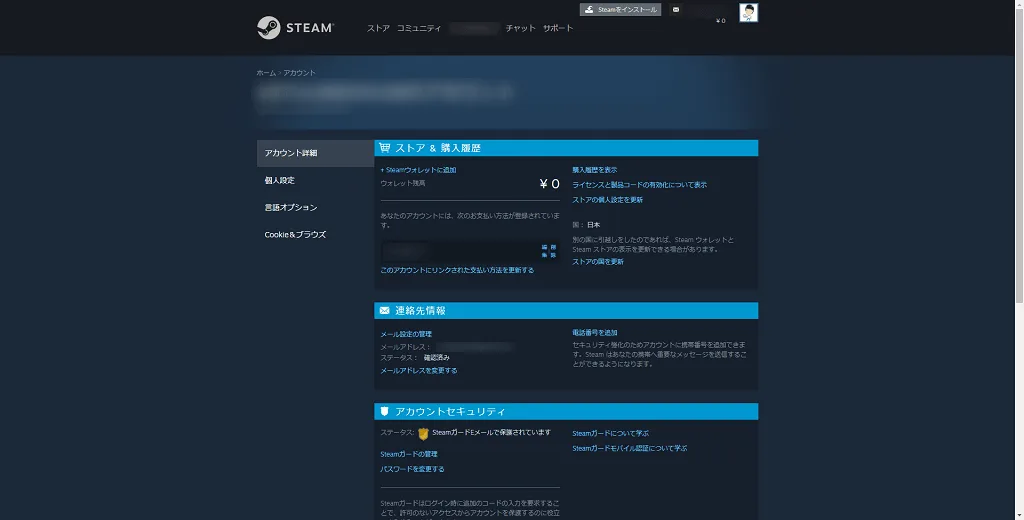Click the 確認済み email status text
Screen dimensions: 1024x520
coord(437,357)
